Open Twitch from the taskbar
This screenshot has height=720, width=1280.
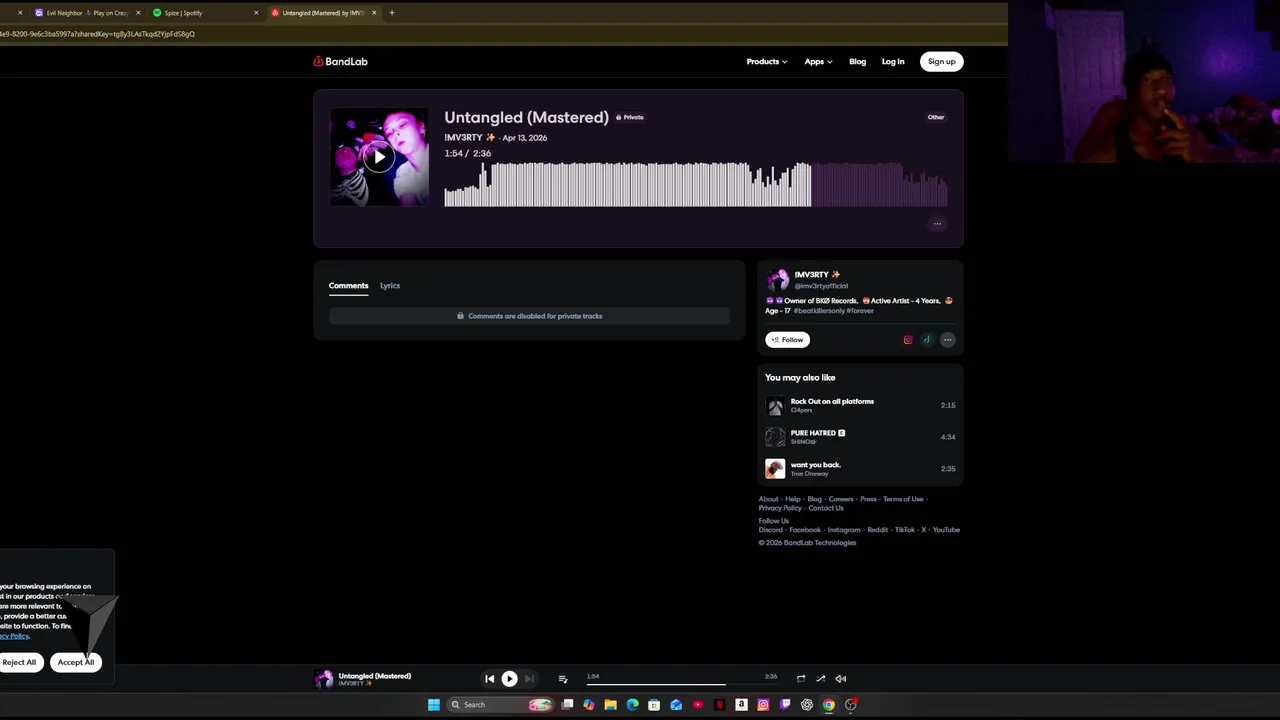coord(785,705)
